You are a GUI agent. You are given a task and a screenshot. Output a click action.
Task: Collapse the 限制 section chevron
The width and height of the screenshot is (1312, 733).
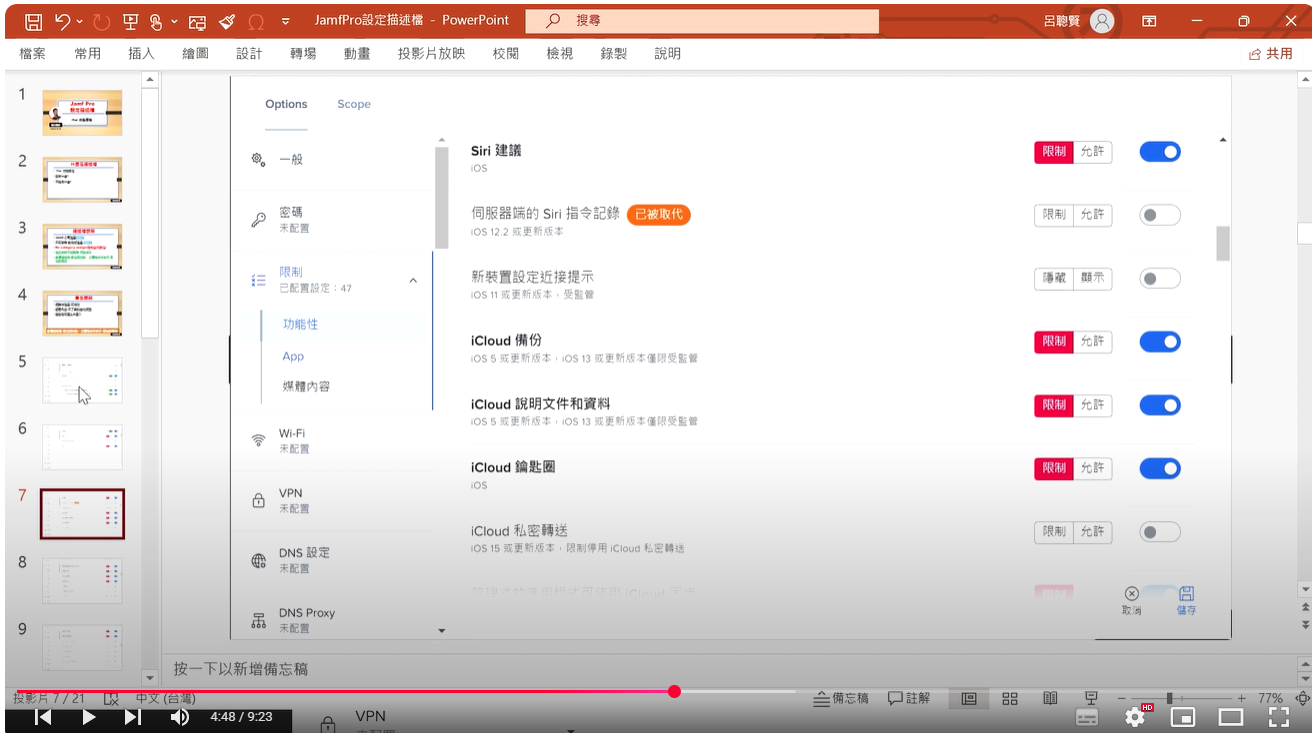click(413, 281)
